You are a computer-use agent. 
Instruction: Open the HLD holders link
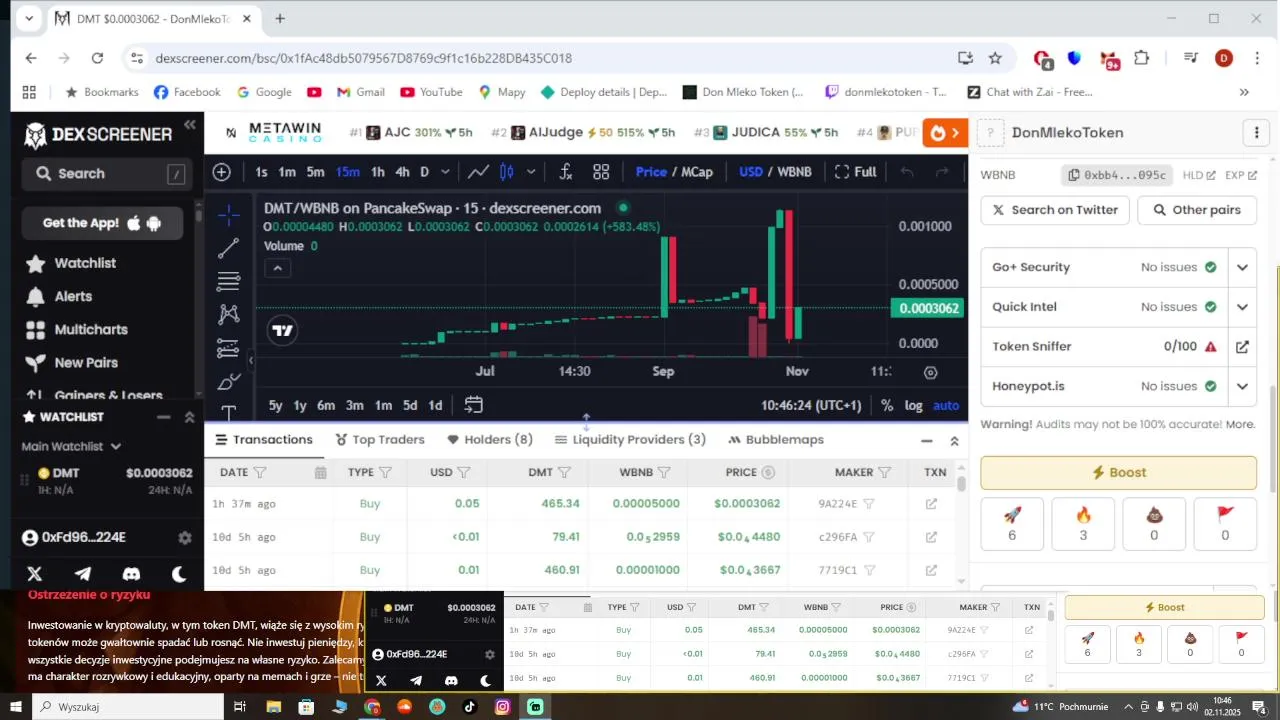1199,175
